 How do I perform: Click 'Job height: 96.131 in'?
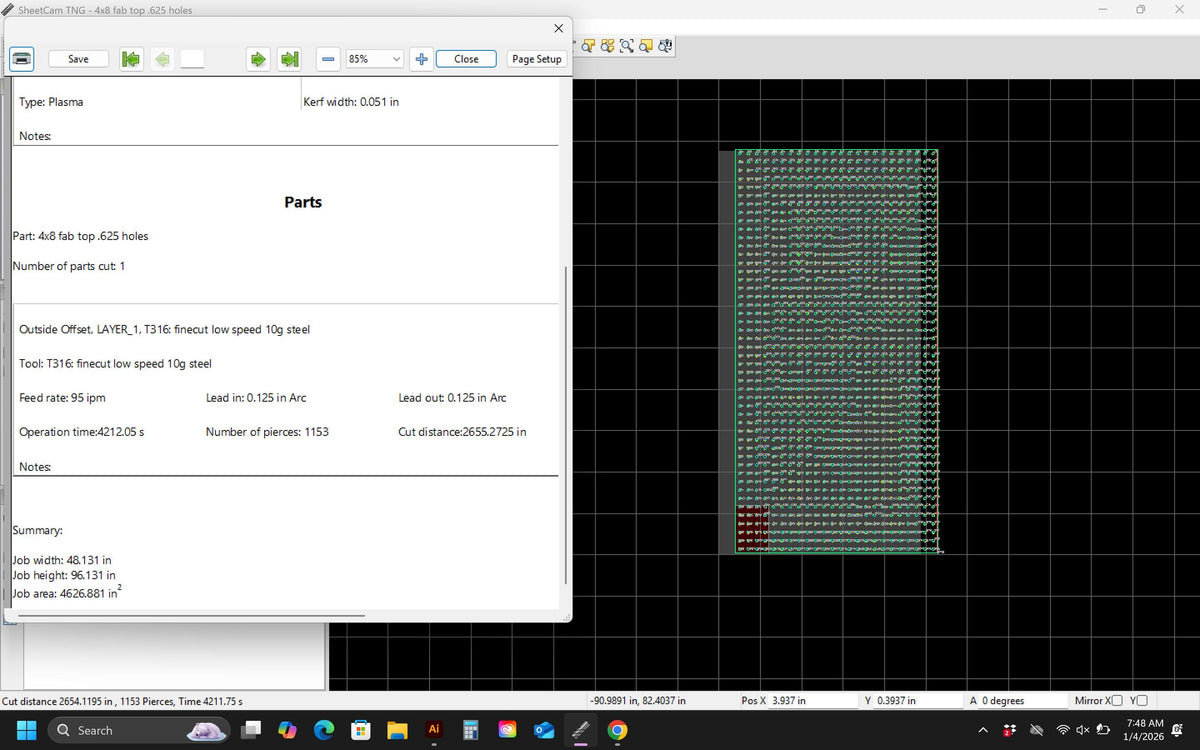click(x=64, y=576)
